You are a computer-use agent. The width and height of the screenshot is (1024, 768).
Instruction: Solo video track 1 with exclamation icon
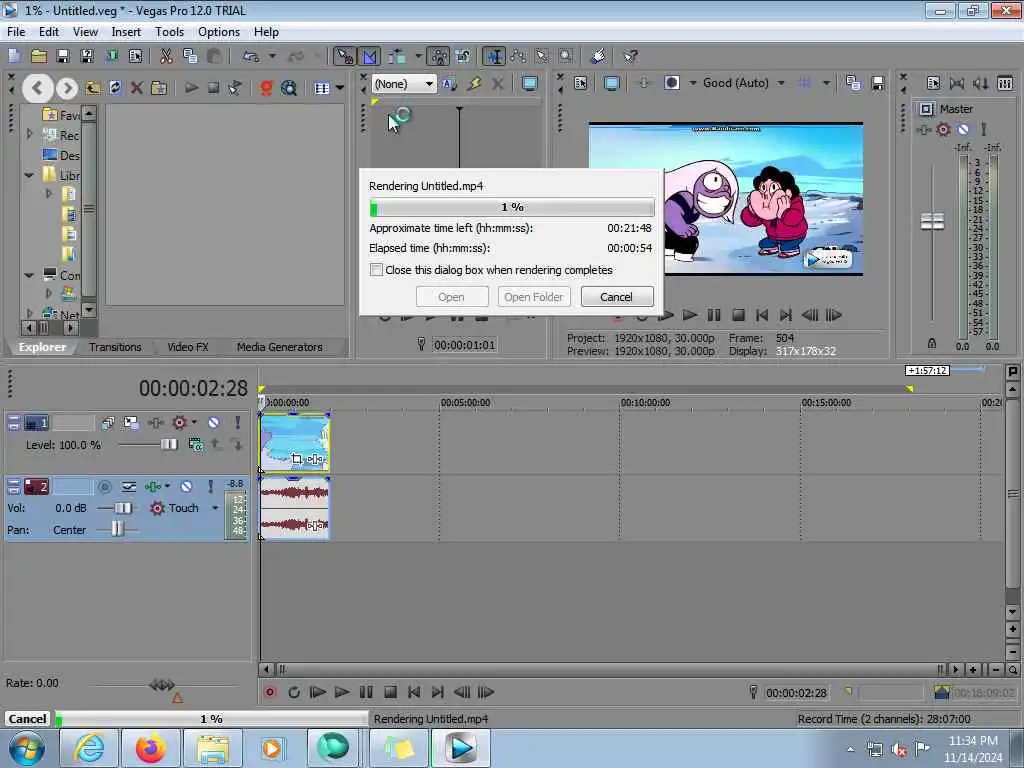238,423
